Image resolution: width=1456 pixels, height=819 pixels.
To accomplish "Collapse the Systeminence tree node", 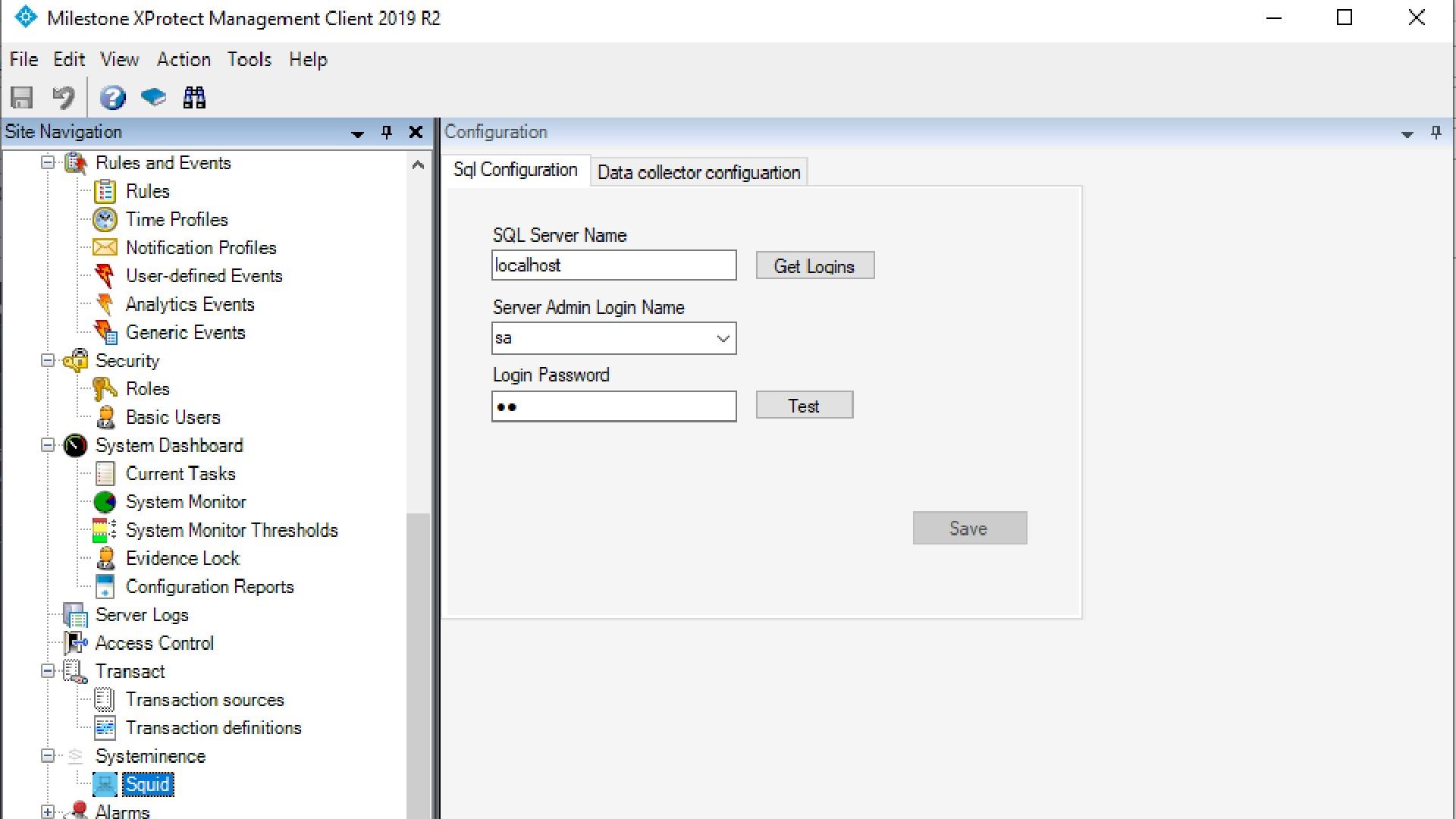I will click(x=48, y=756).
